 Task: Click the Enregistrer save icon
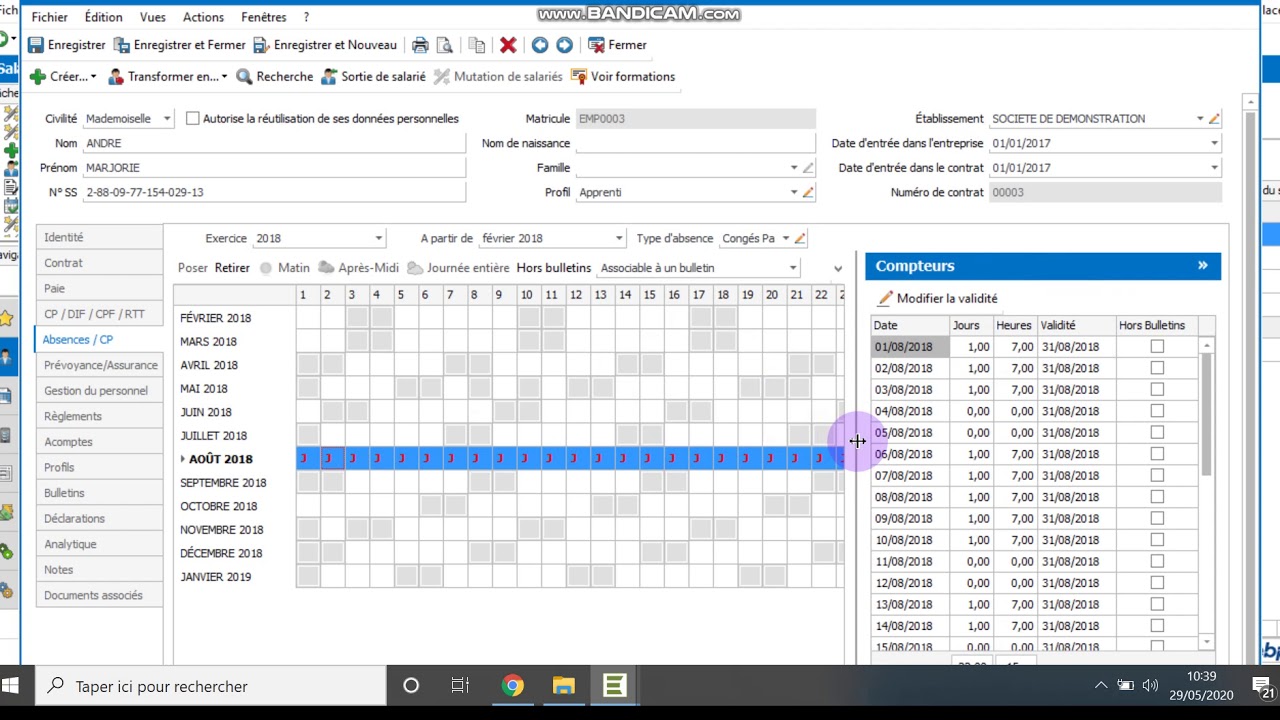coord(36,45)
